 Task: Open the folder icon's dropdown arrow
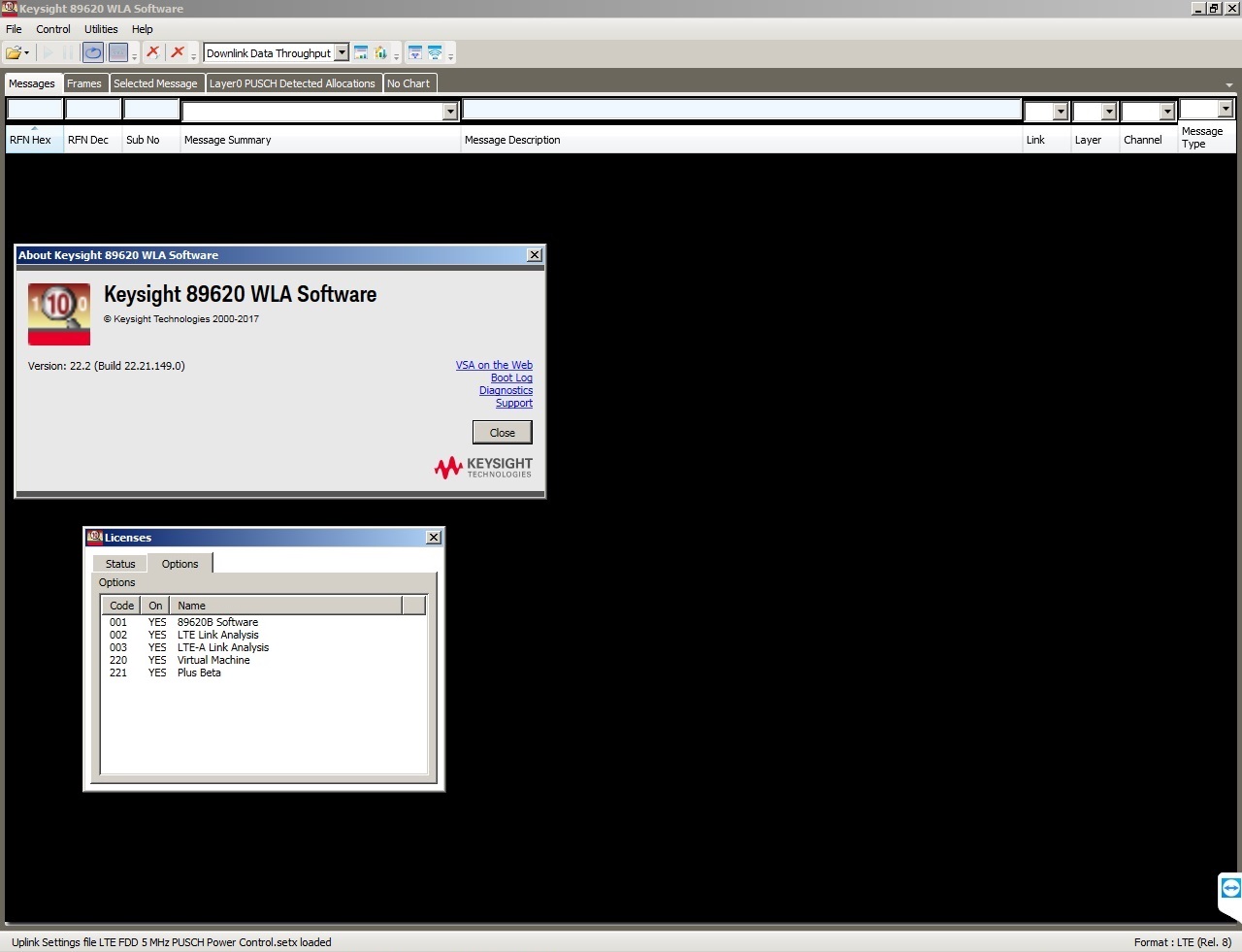click(x=27, y=54)
